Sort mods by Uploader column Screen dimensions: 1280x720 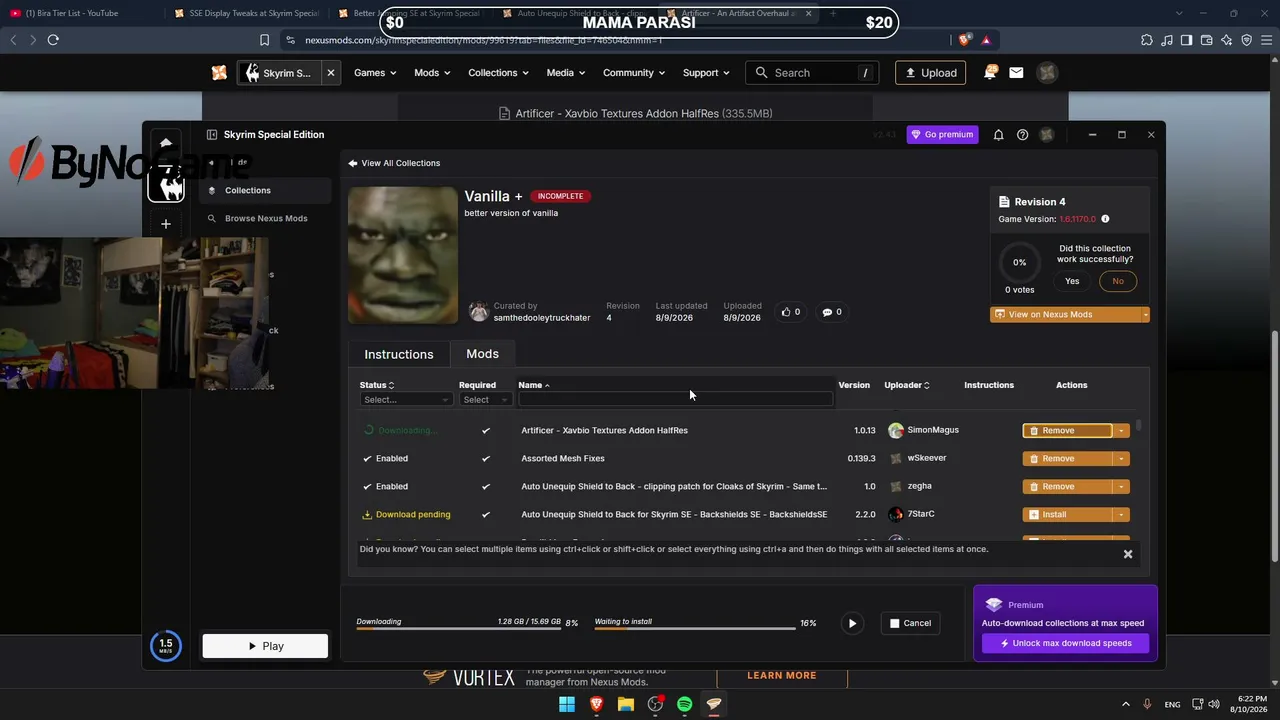(907, 385)
